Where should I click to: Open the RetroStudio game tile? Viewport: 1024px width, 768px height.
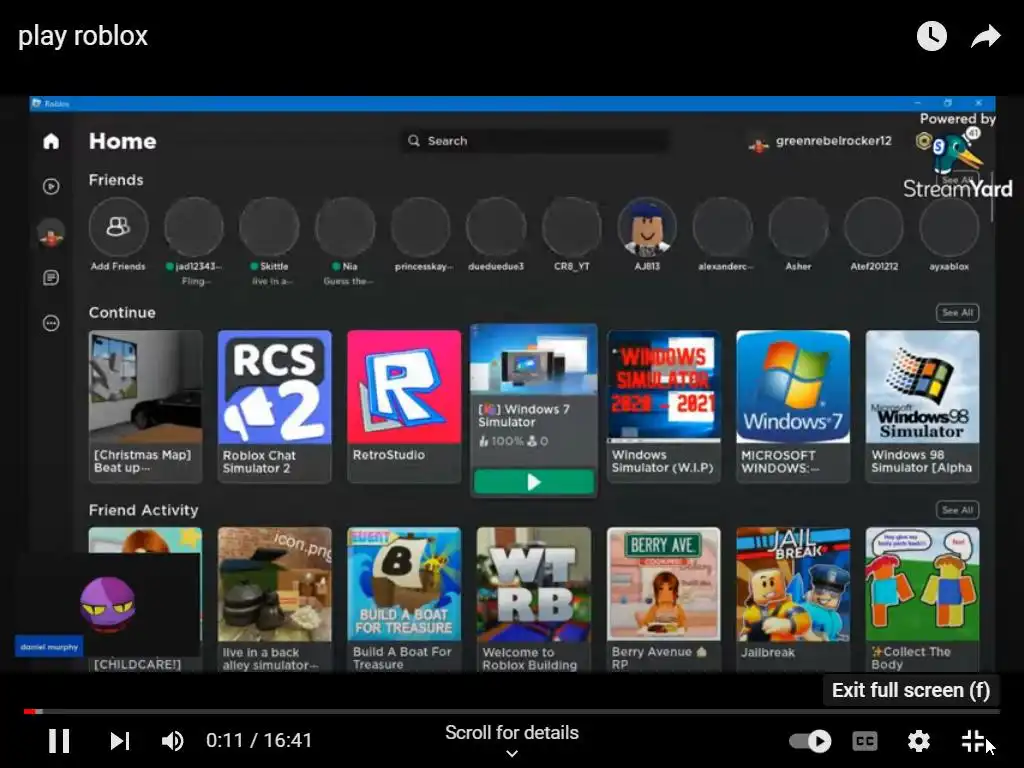coord(404,406)
